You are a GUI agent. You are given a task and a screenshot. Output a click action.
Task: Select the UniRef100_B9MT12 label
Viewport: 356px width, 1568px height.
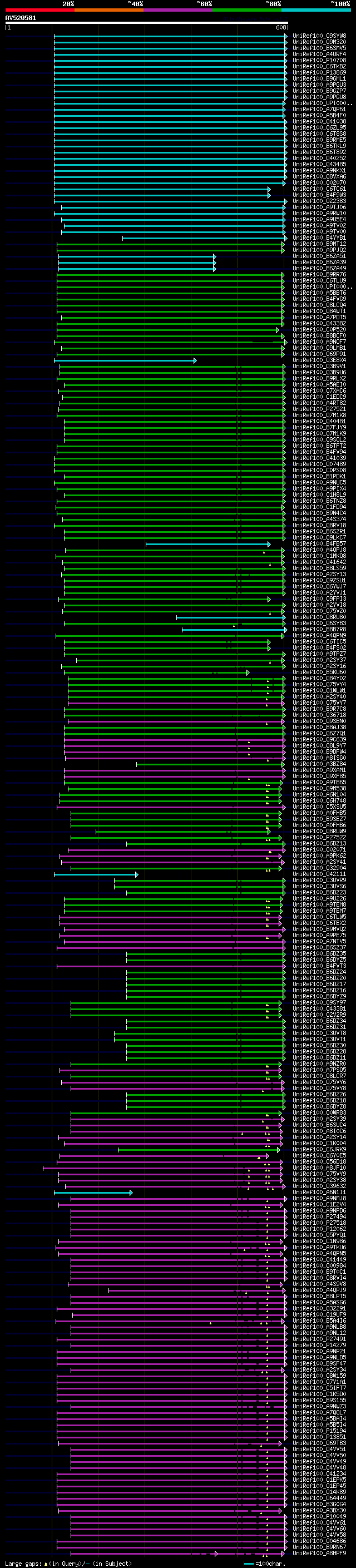pyautogui.click(x=319, y=244)
